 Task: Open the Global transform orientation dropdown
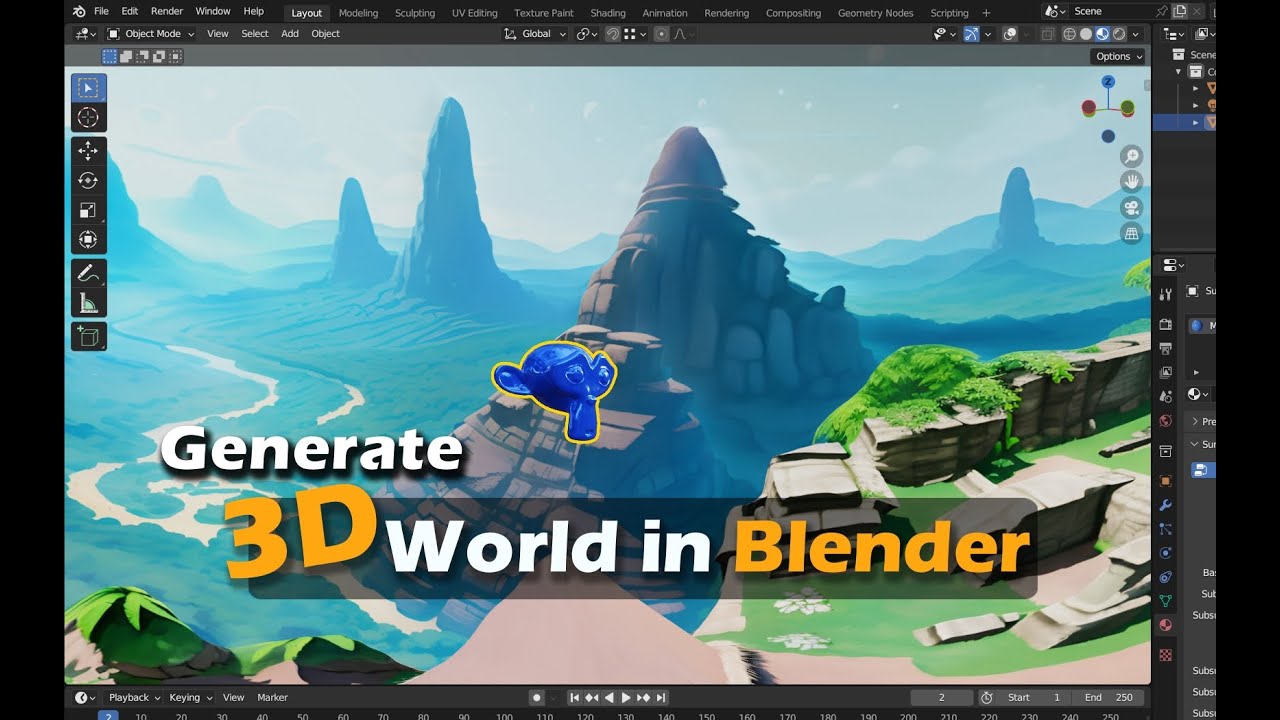point(535,33)
